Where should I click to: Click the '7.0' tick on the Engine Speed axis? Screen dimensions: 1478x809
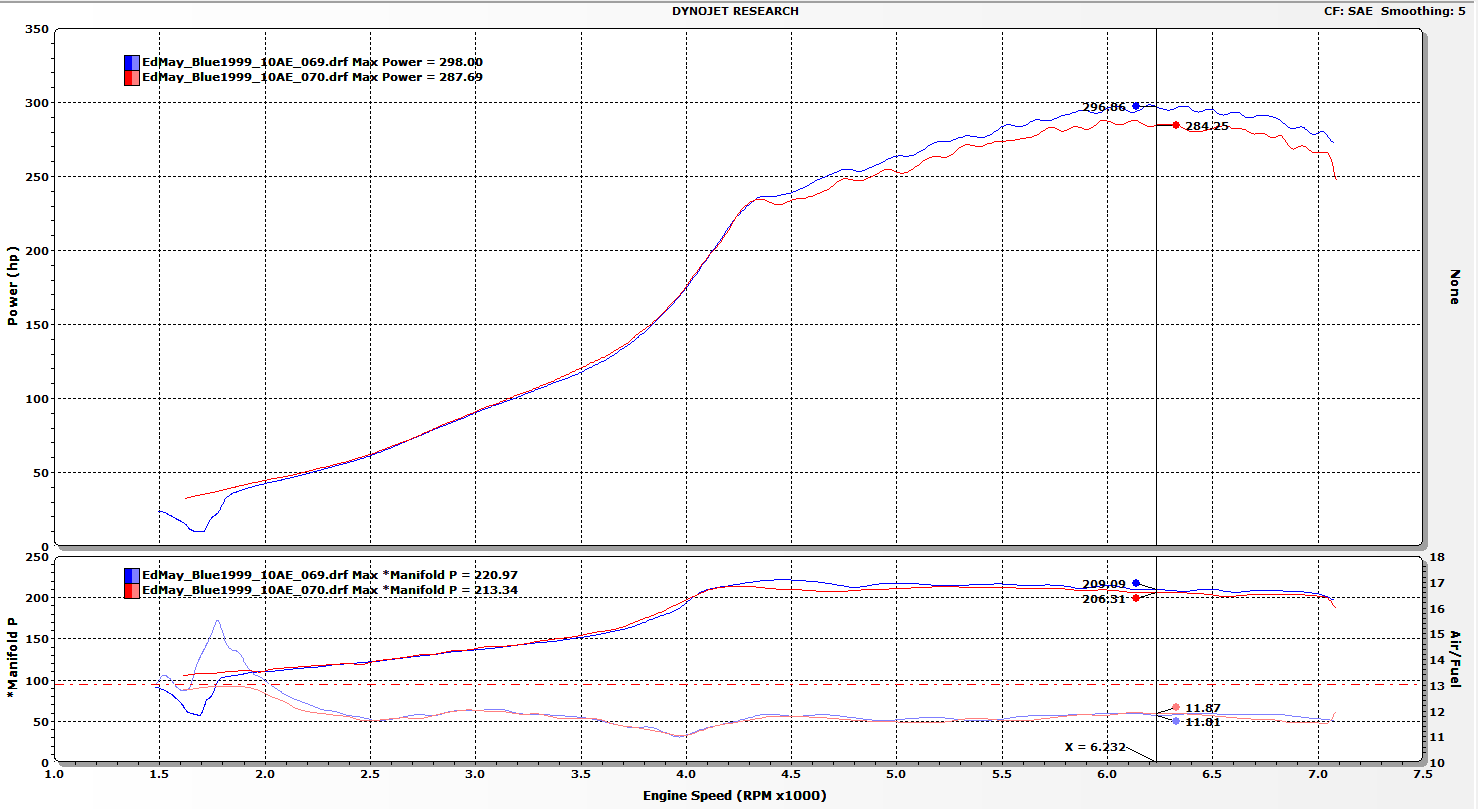[x=1316, y=774]
